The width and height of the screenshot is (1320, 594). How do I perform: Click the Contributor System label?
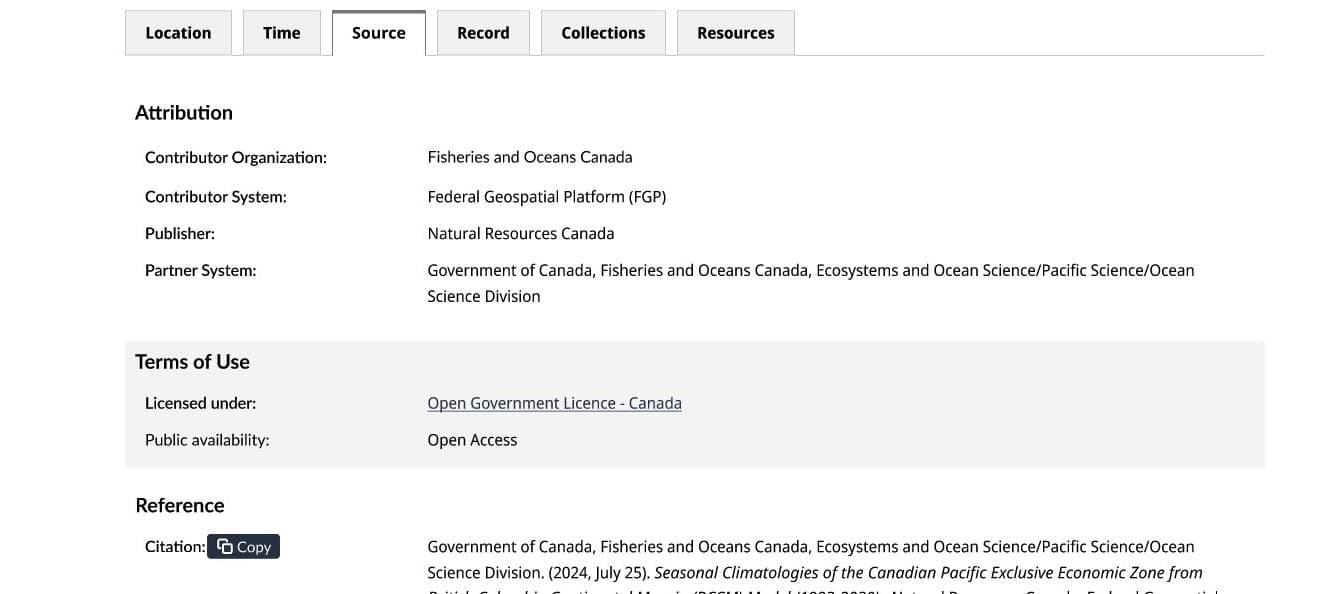[x=216, y=197]
